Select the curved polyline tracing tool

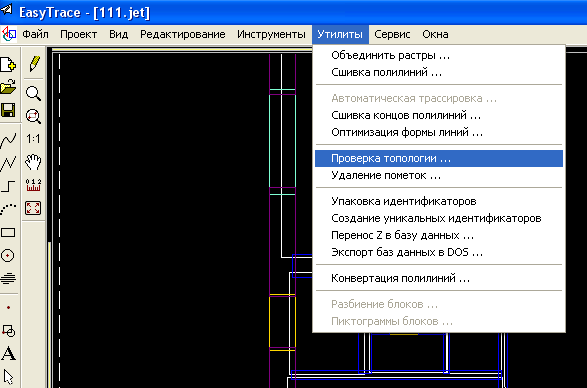pos(8,140)
